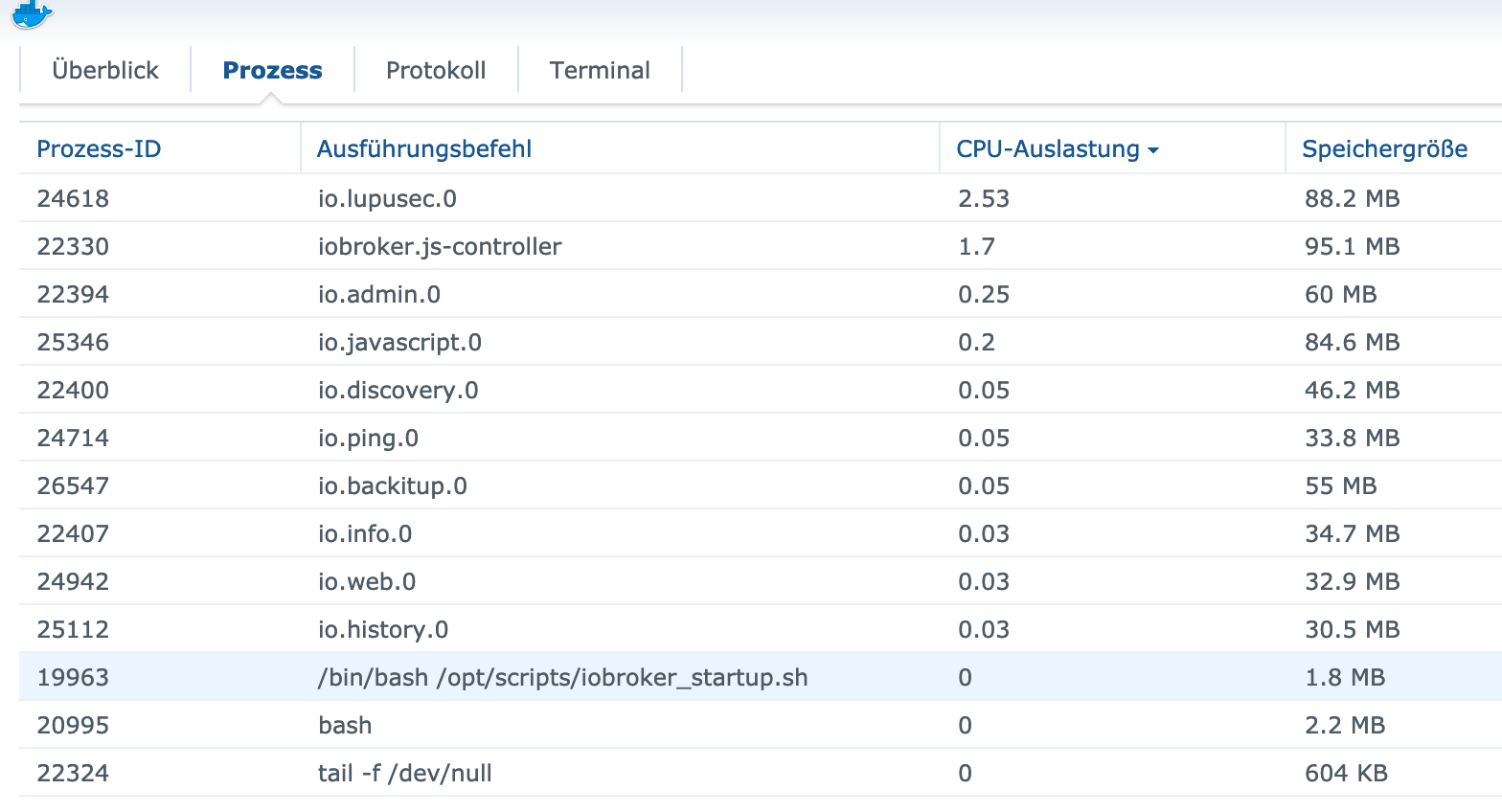Click CPU value 2.53
Image resolution: width=1502 pixels, height=812 pixels.
coord(984,198)
